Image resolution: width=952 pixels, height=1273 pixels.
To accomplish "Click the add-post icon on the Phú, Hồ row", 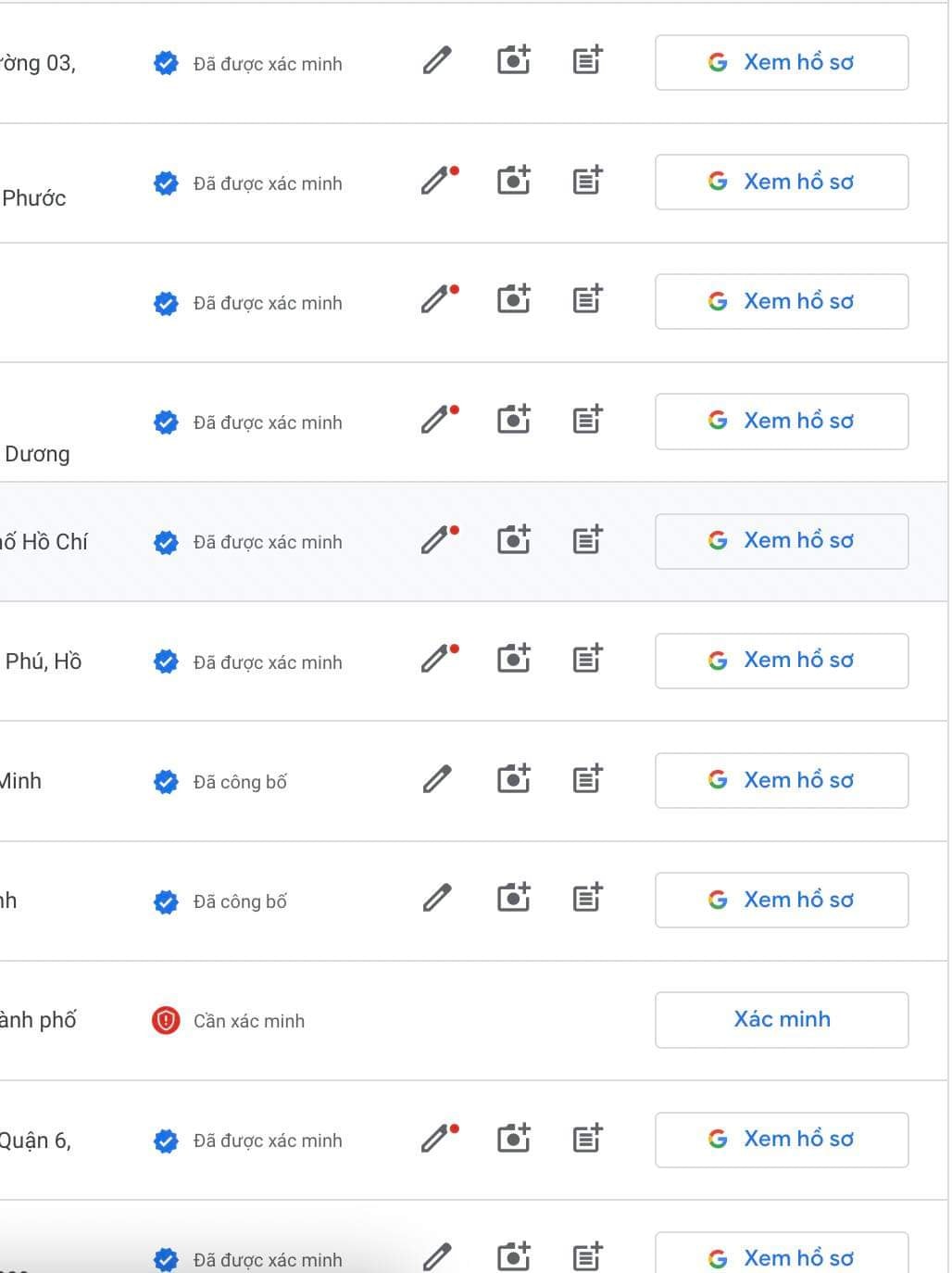I will pos(587,659).
